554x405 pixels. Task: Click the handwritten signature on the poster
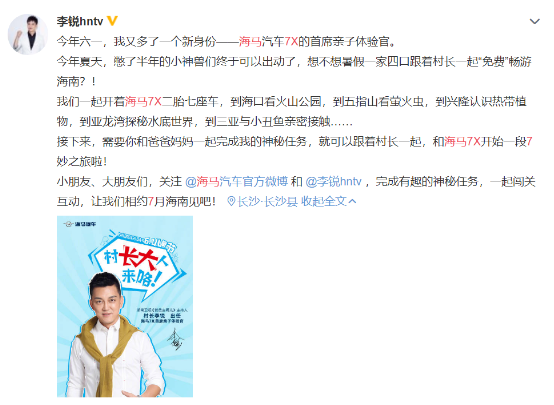click(x=176, y=339)
